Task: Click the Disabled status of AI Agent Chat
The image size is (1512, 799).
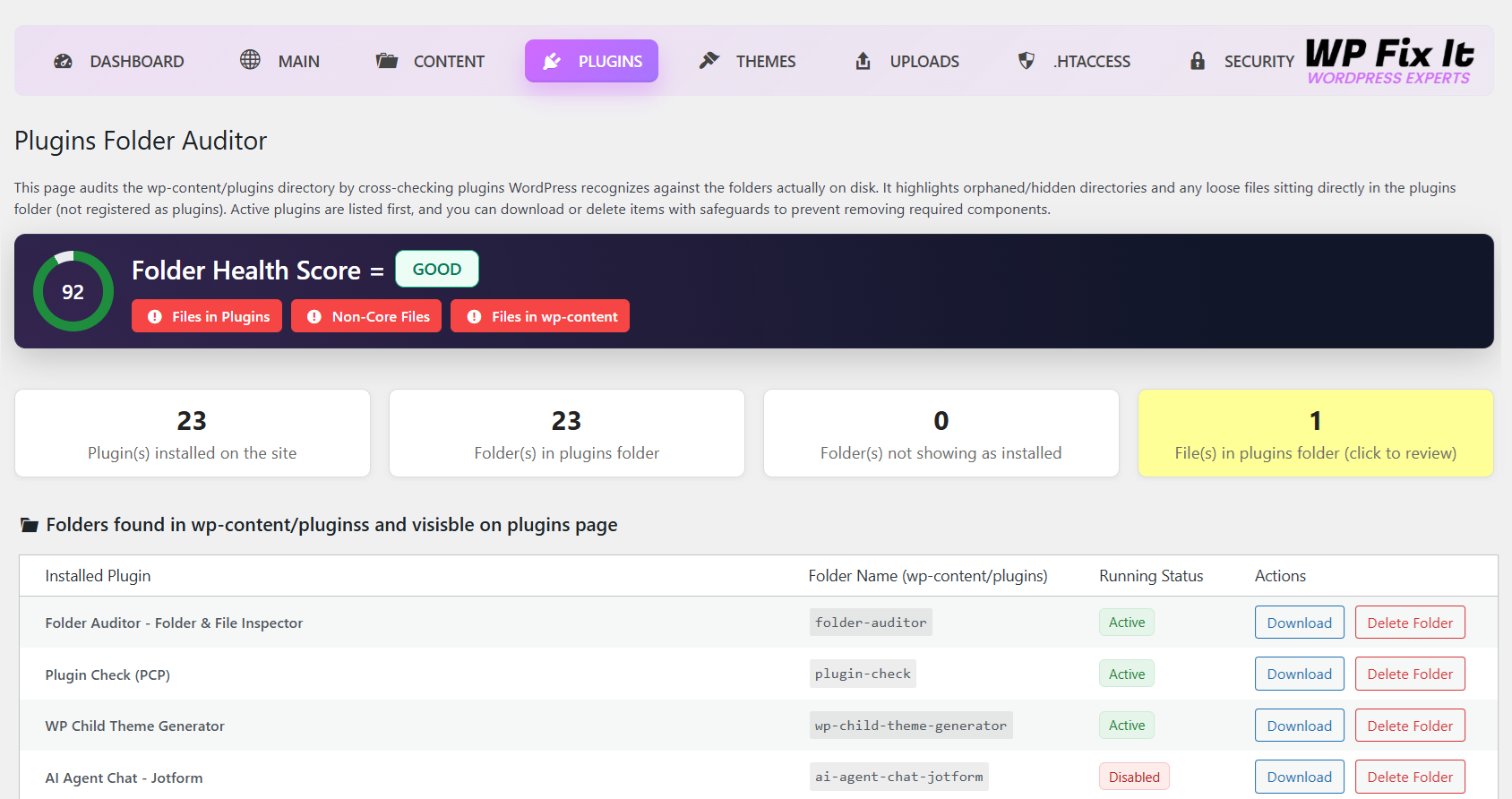Action: [1134, 777]
